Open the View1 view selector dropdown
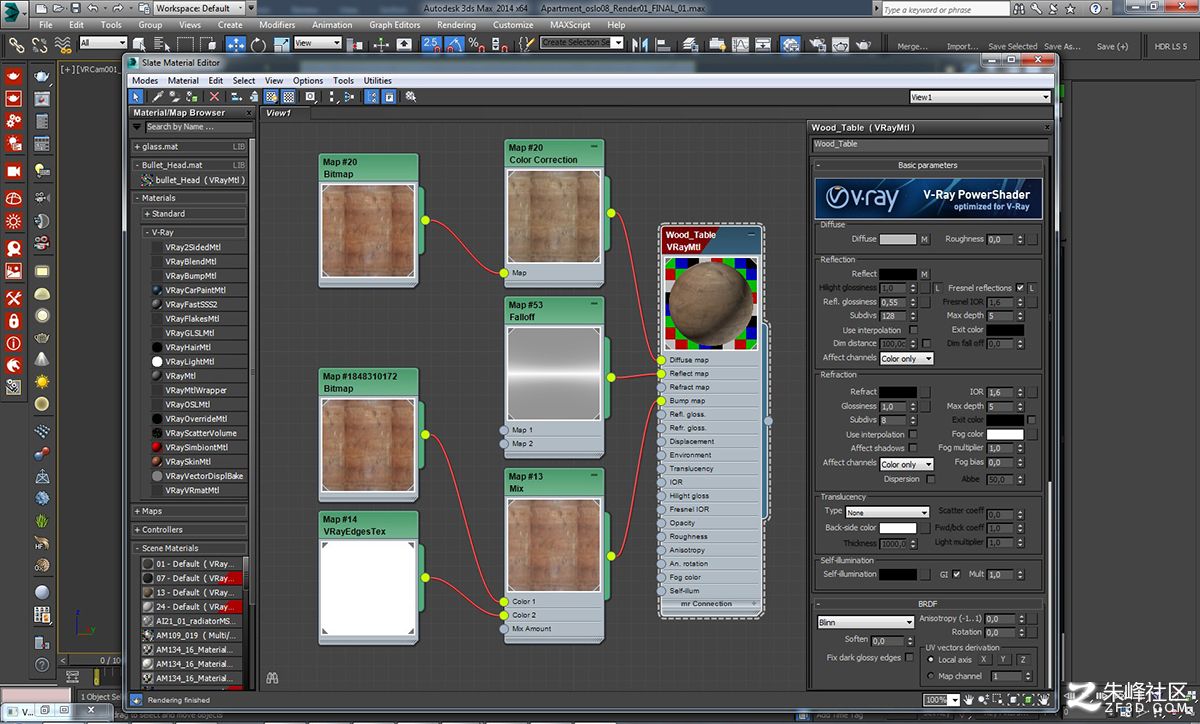1200x724 pixels. 980,97
